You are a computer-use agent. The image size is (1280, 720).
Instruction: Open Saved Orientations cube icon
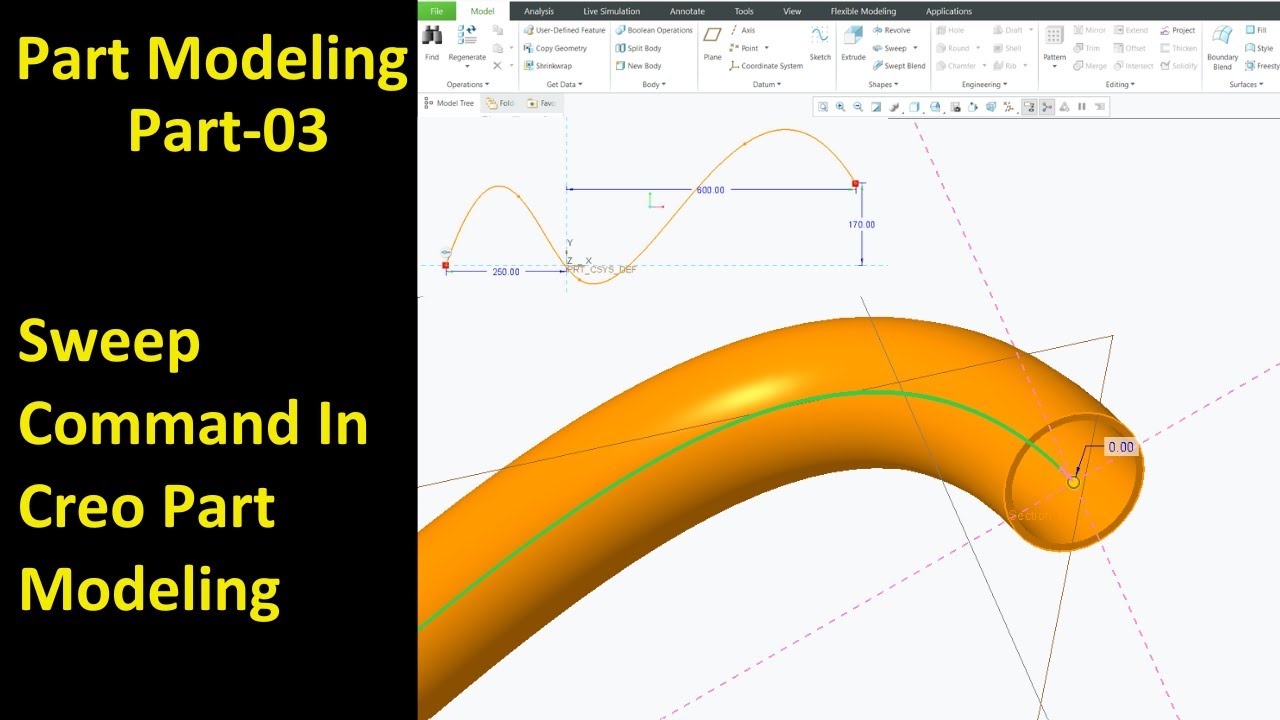[935, 107]
